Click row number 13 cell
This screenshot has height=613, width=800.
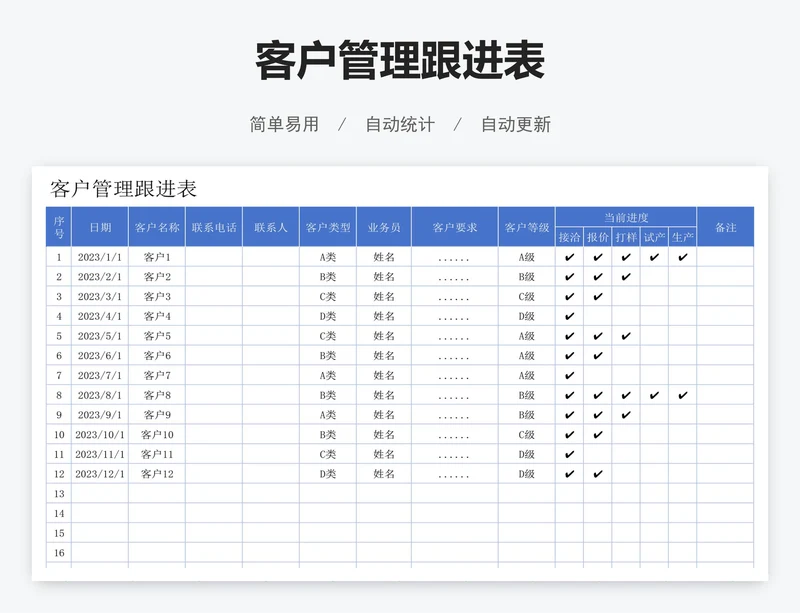[x=59, y=494]
